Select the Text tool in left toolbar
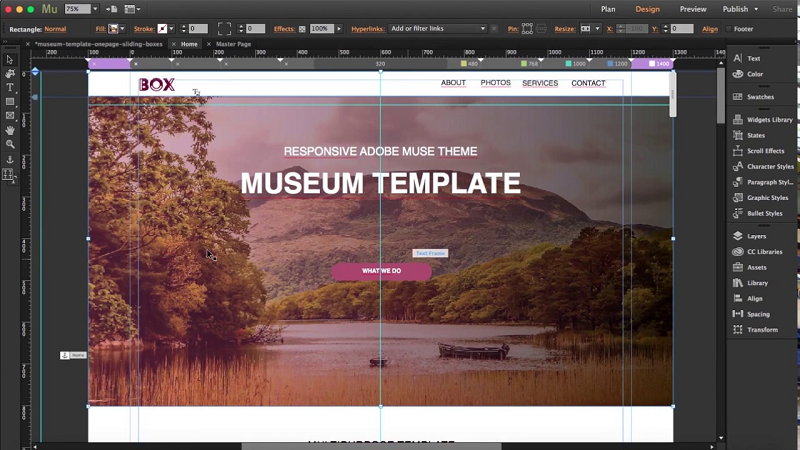800x450 pixels. tap(10, 88)
